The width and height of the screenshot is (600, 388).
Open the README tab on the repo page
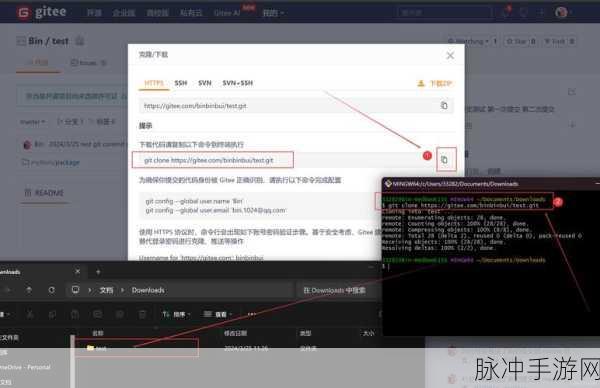(44, 192)
